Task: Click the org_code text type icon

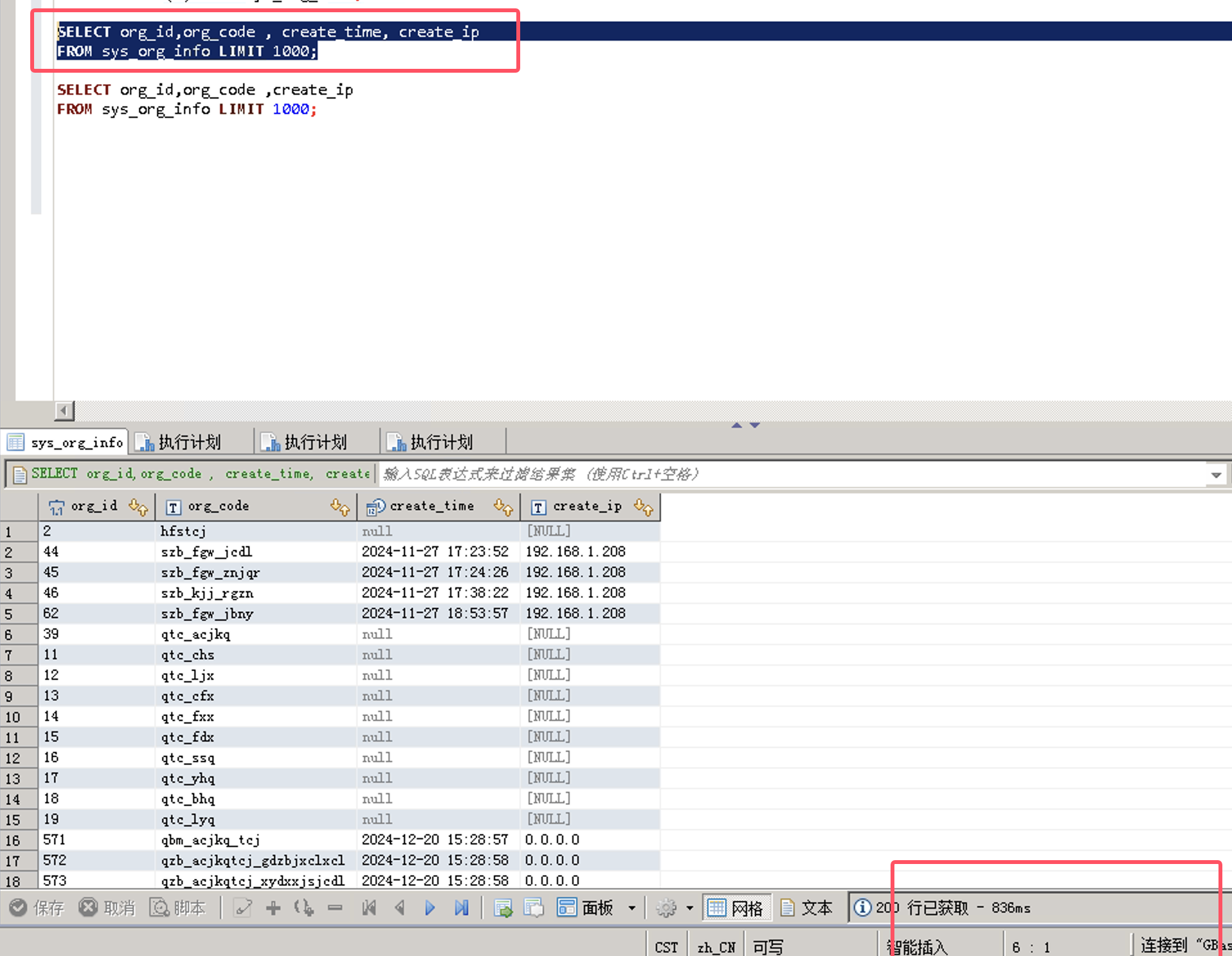Action: click(x=174, y=508)
